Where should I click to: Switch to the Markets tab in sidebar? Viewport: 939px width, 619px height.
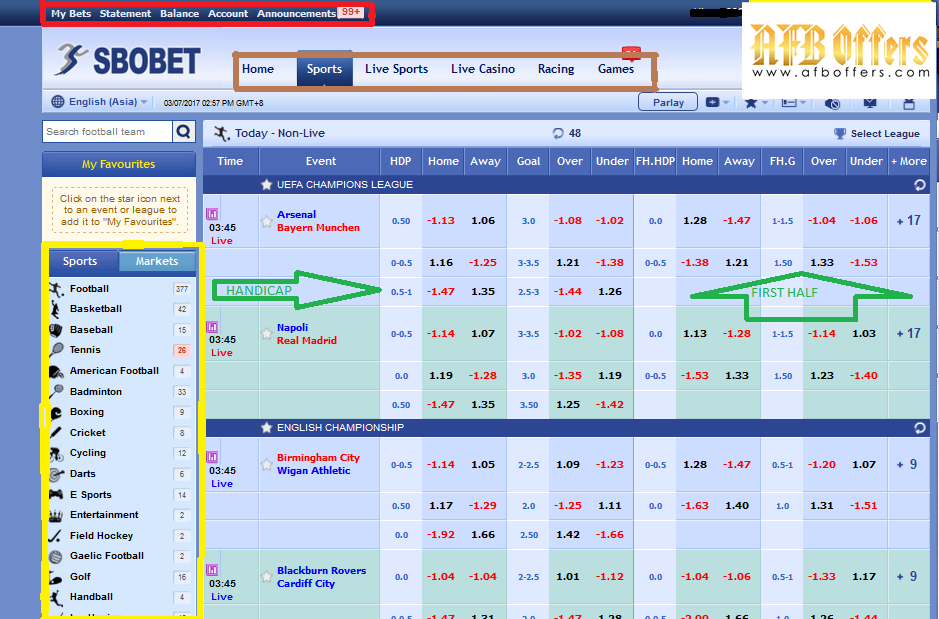[157, 262]
